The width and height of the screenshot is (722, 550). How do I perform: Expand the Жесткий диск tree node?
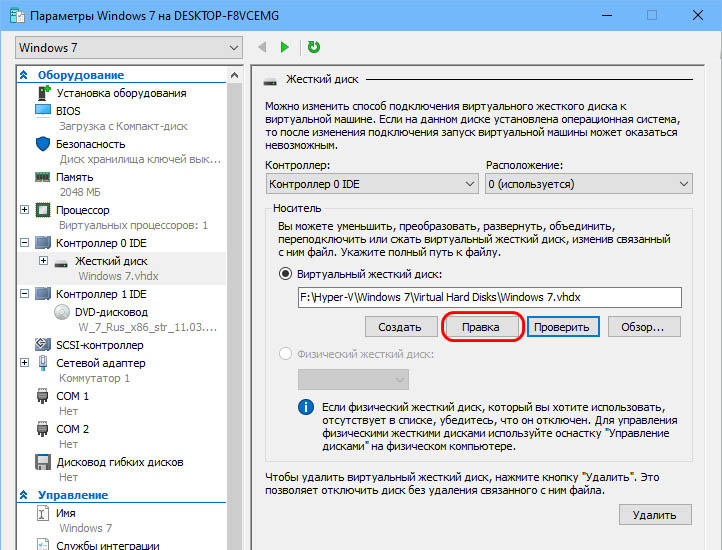click(x=43, y=261)
